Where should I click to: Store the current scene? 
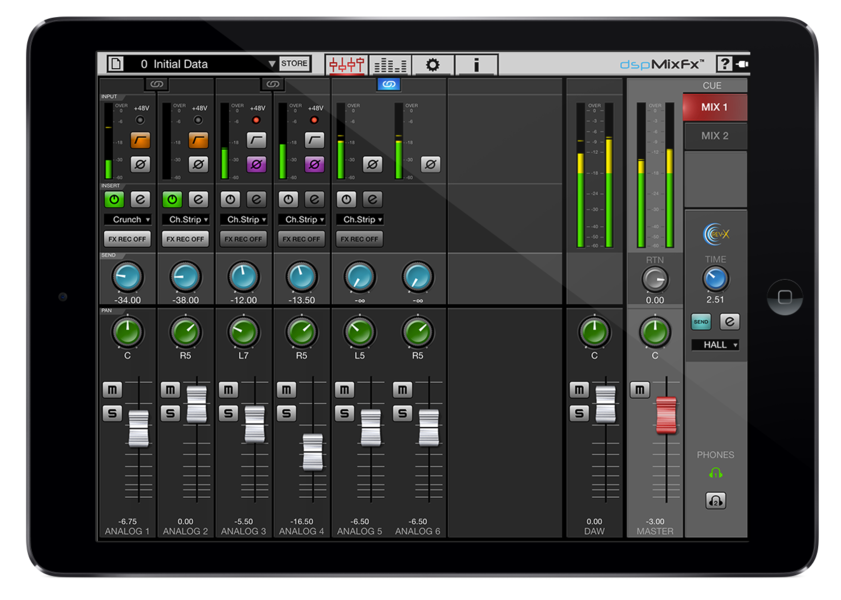(294, 63)
